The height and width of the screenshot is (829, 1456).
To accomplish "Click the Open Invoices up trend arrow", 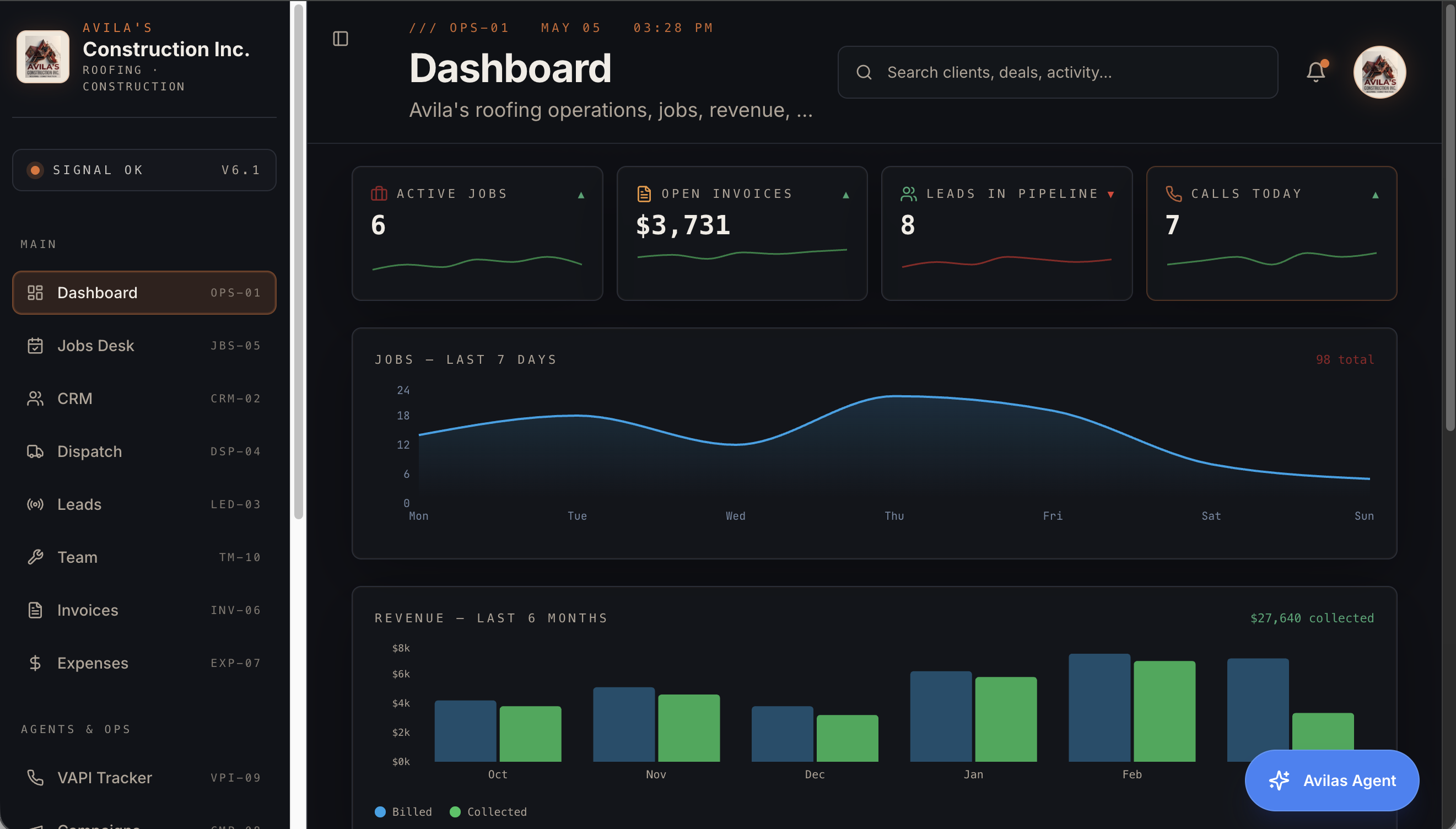I will 846,195.
